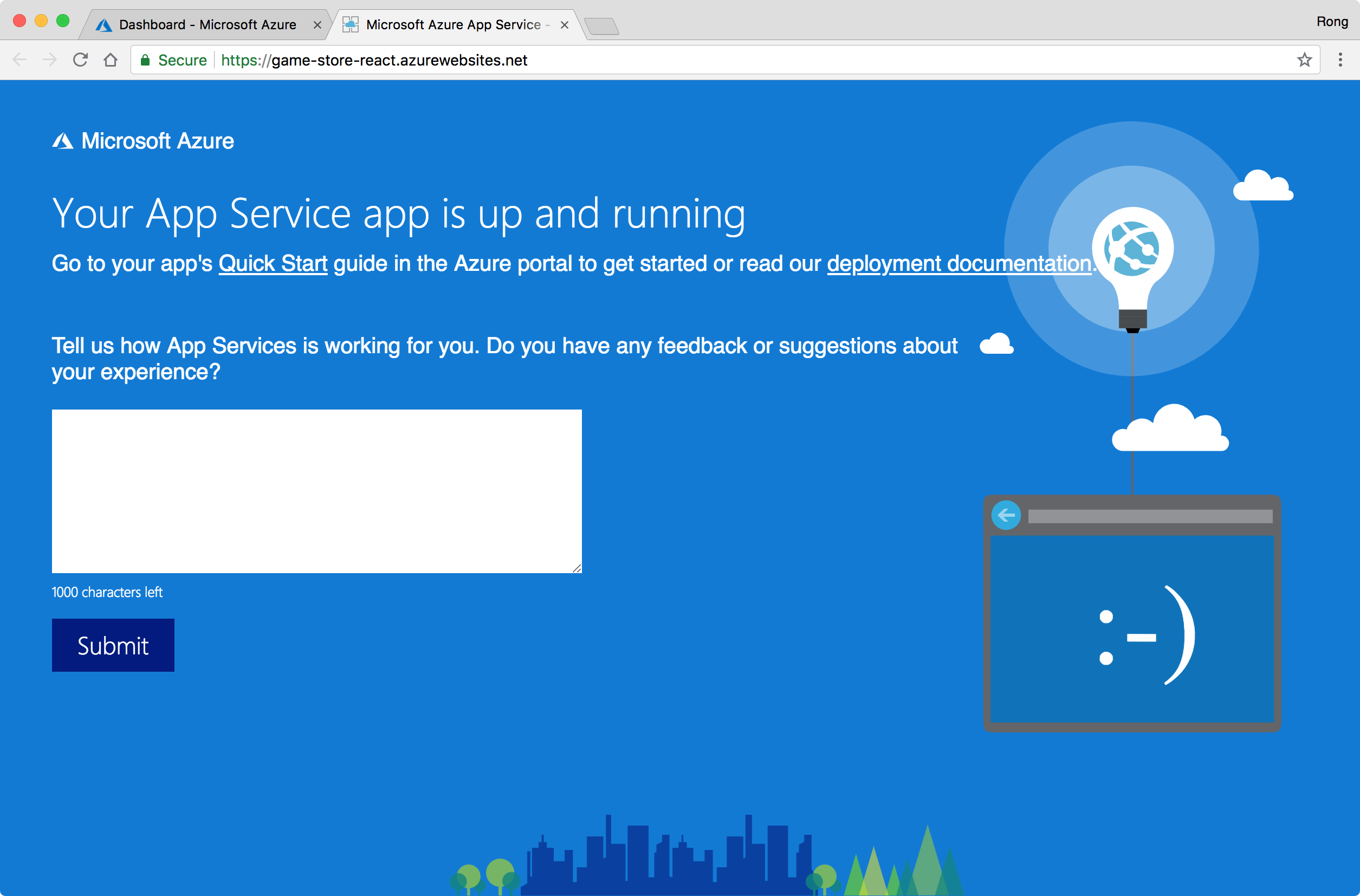1360x896 pixels.
Task: Bookmark this page with the star icon
Action: [x=1304, y=60]
